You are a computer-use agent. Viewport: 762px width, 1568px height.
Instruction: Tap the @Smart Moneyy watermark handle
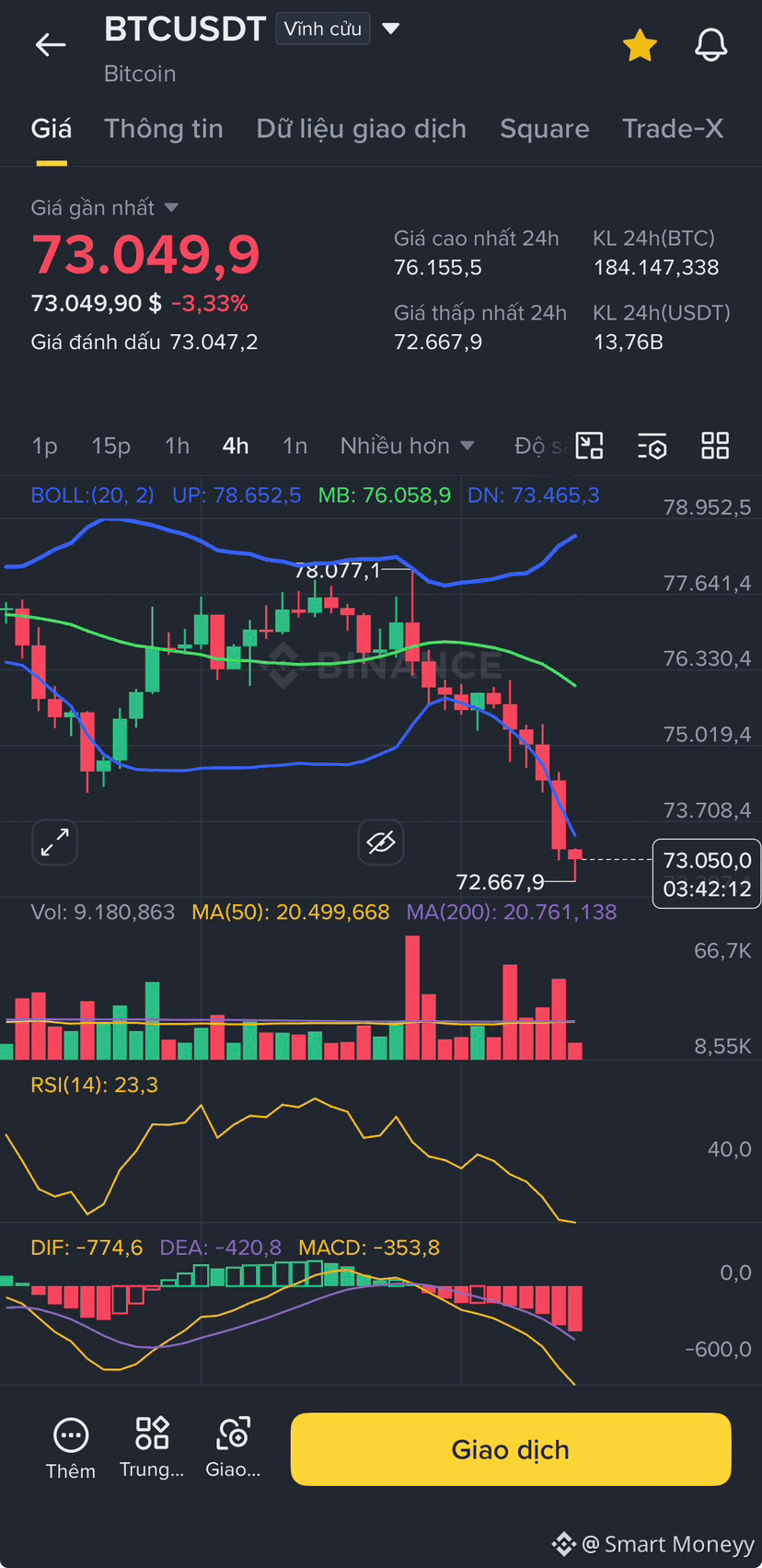(667, 1544)
